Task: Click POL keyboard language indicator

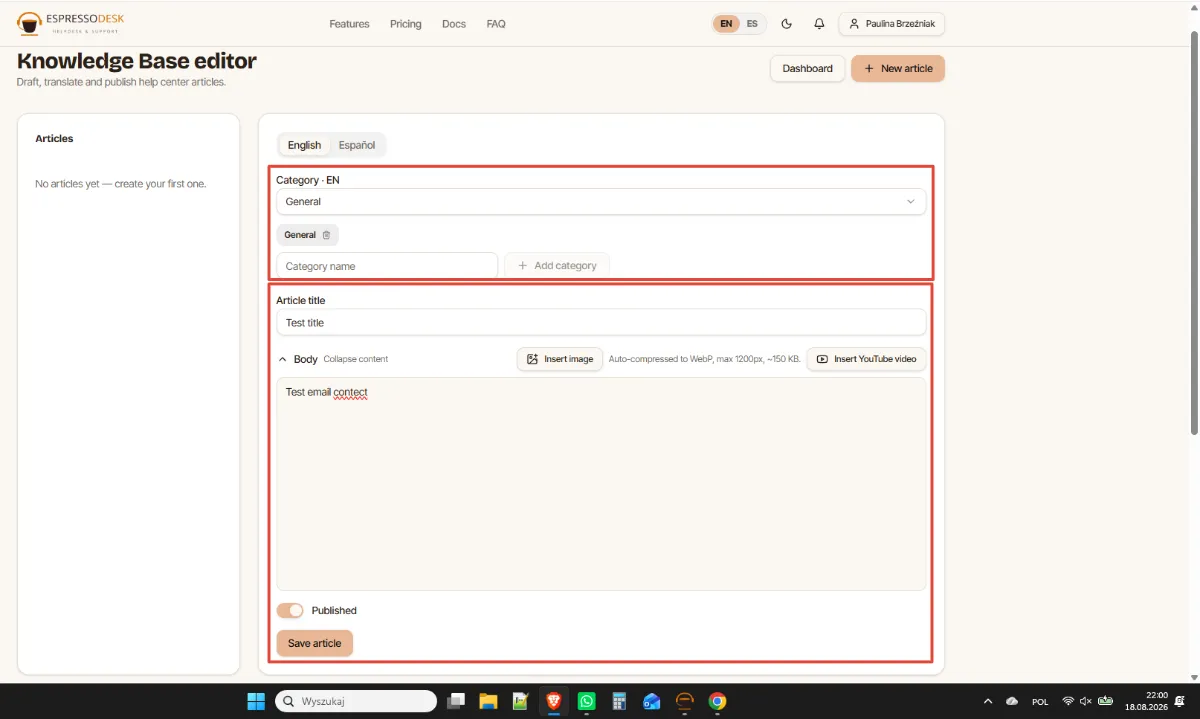Action: click(x=1040, y=702)
